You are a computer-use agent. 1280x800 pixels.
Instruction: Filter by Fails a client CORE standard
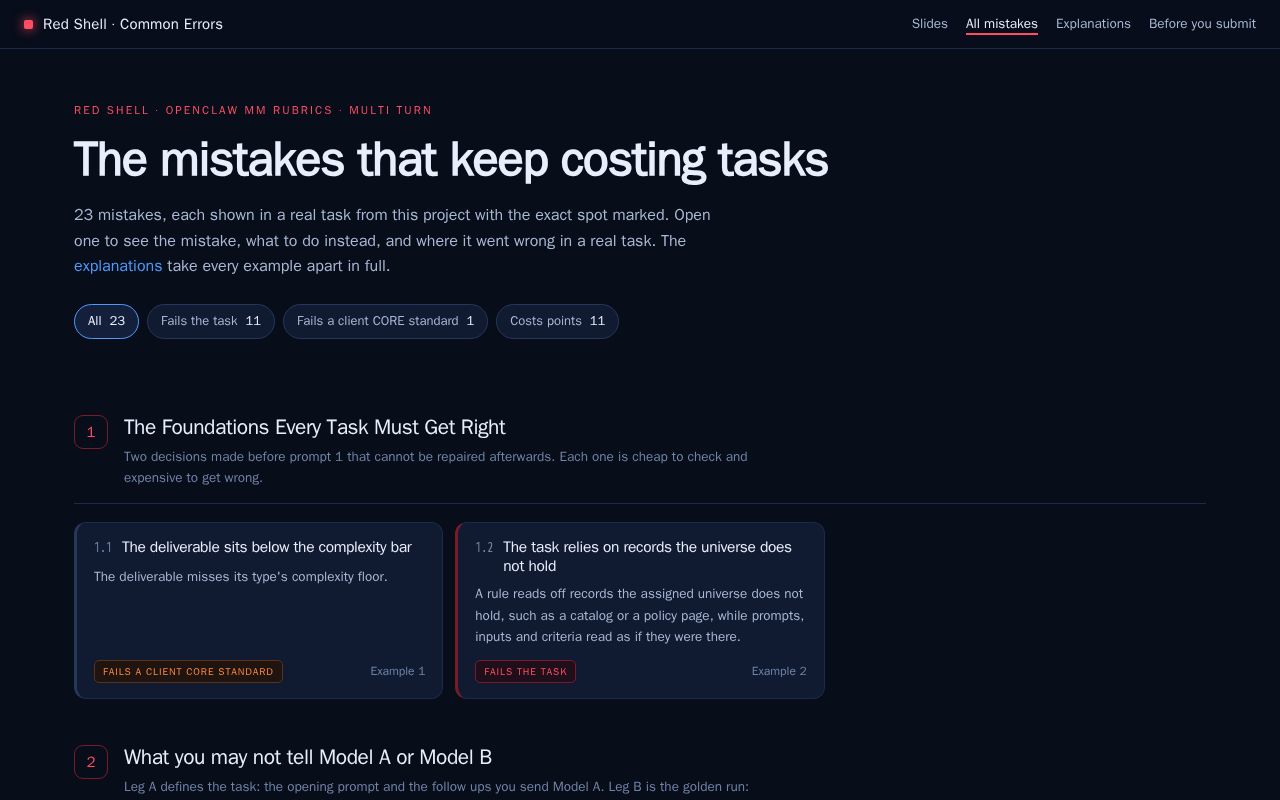pos(385,321)
